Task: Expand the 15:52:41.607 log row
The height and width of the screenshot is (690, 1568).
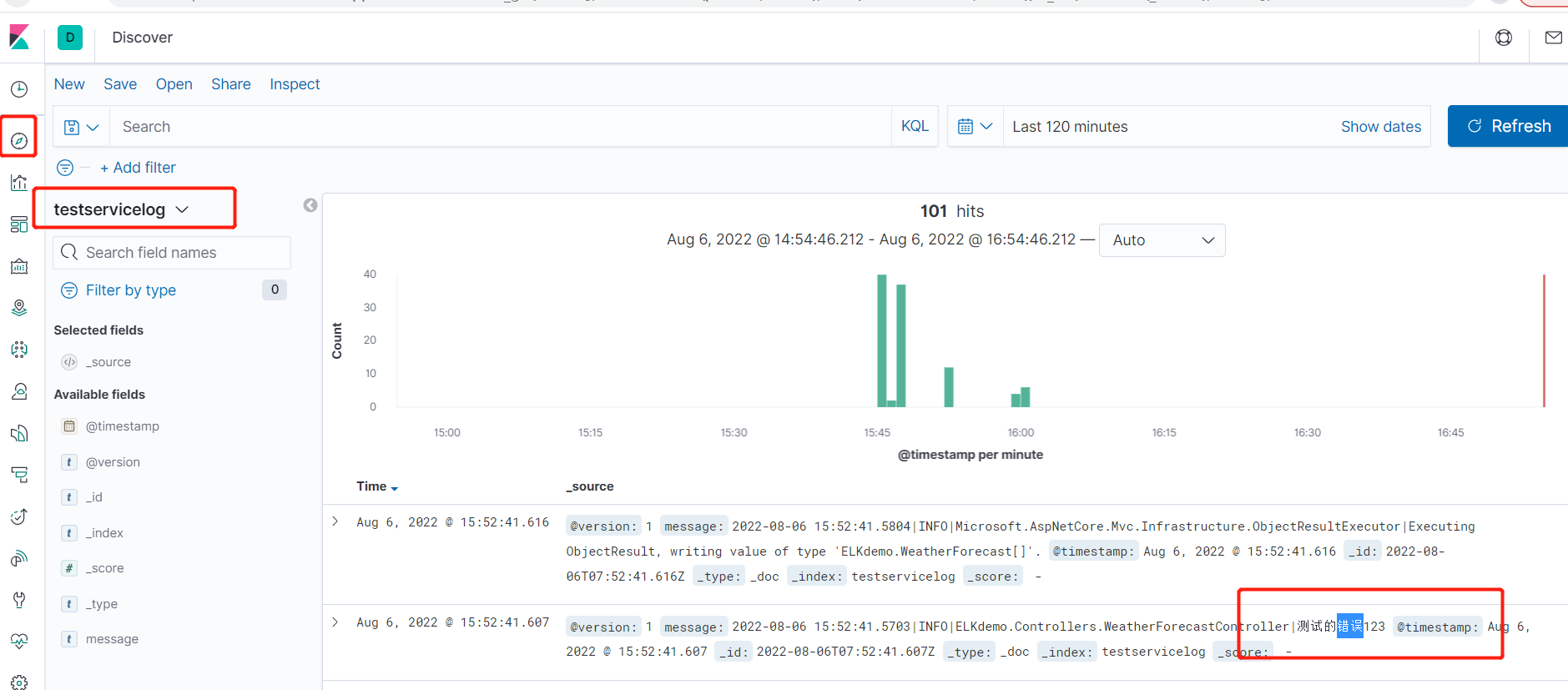Action: point(335,622)
